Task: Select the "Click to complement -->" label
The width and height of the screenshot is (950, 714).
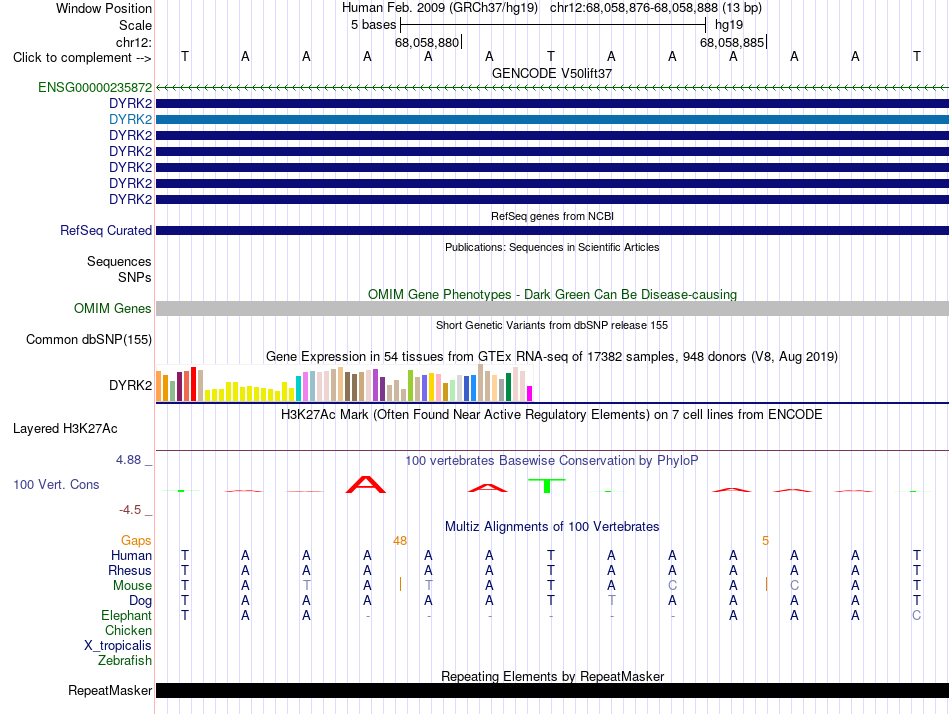Action: [x=82, y=58]
